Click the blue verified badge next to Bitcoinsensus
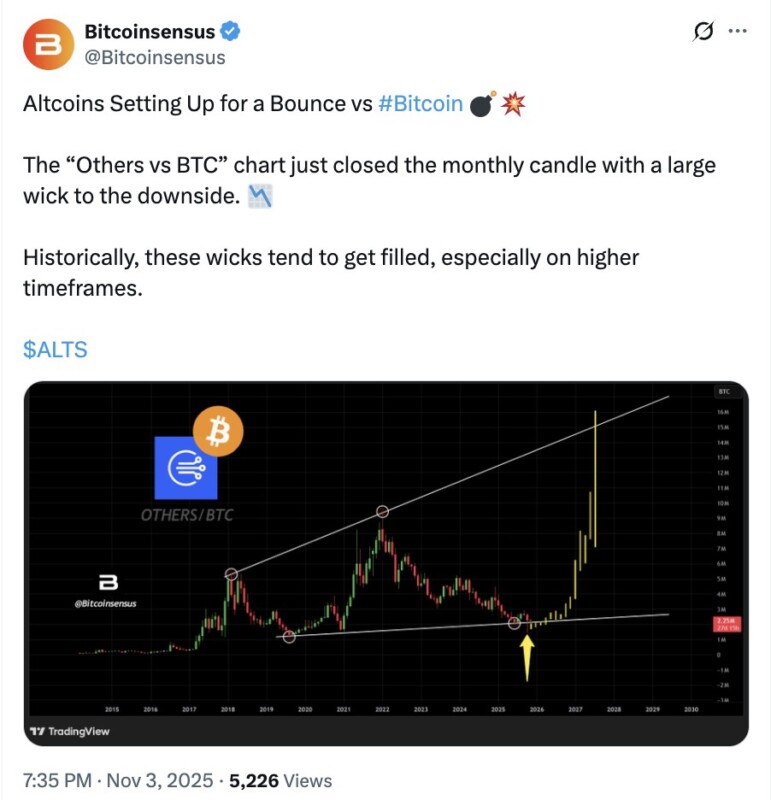The width and height of the screenshot is (771, 800). 230,31
